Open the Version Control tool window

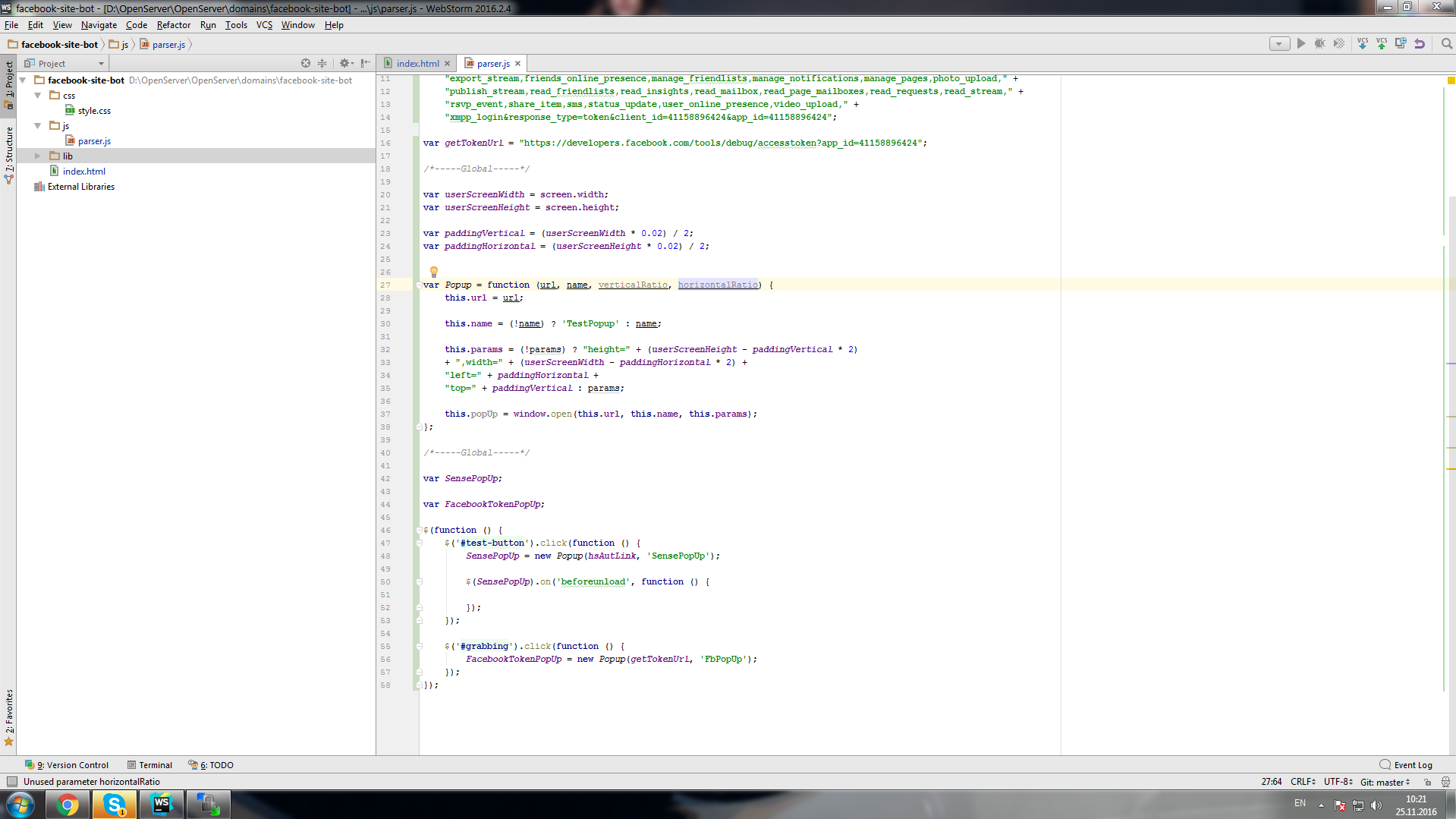tap(67, 765)
